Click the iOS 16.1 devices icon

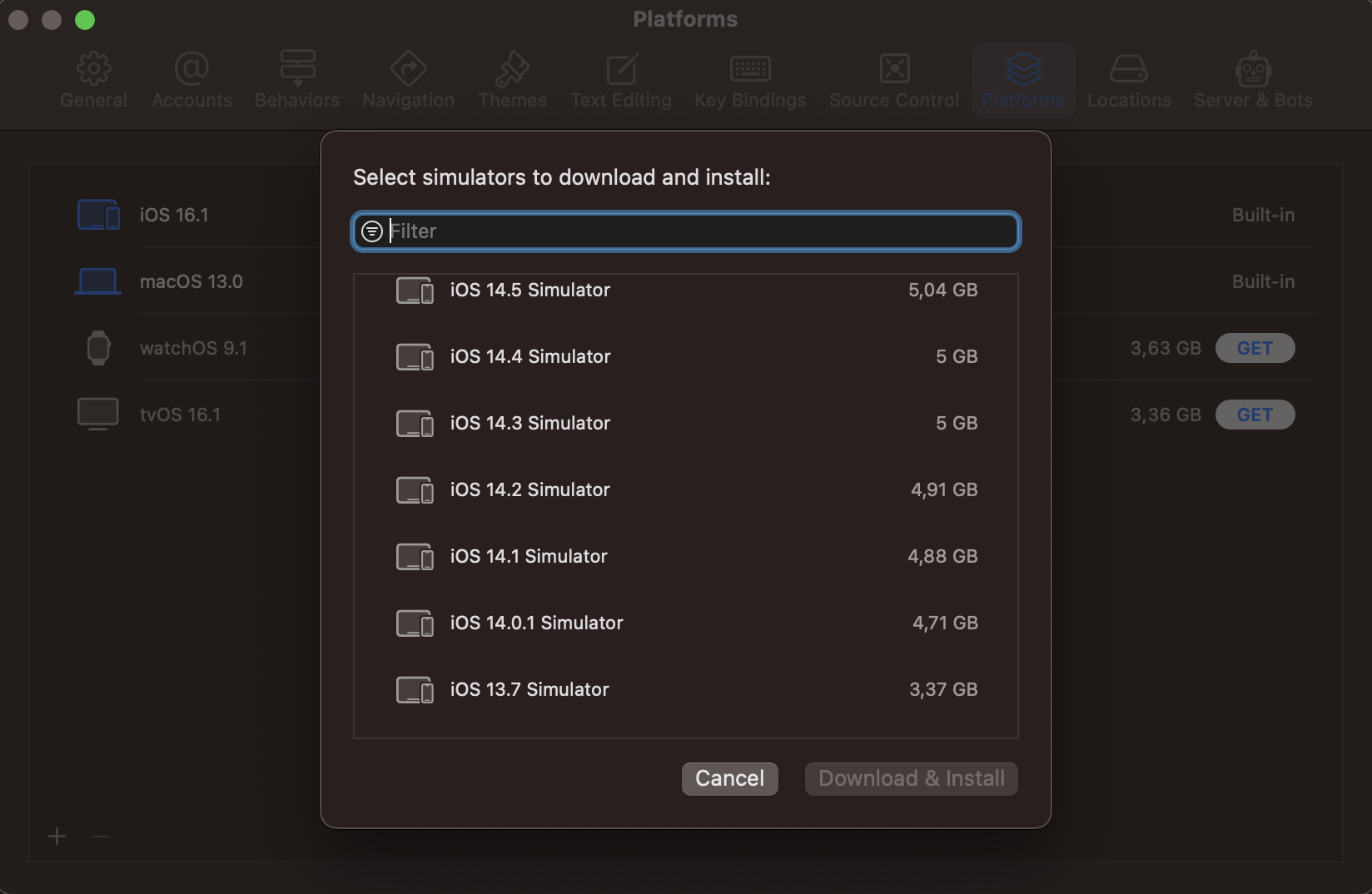point(98,215)
